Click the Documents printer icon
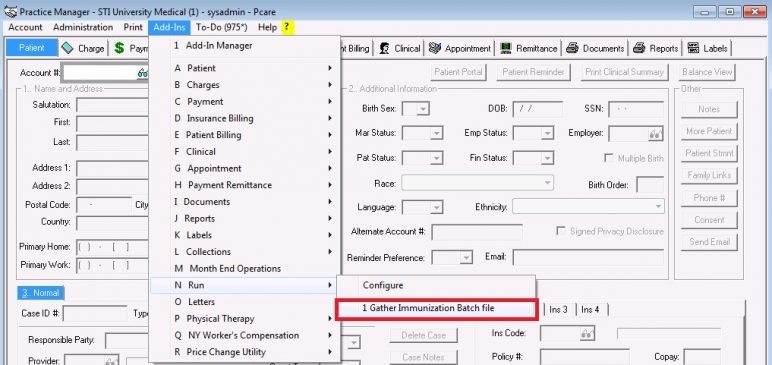Viewport: 772px width, 365px height. pos(572,48)
